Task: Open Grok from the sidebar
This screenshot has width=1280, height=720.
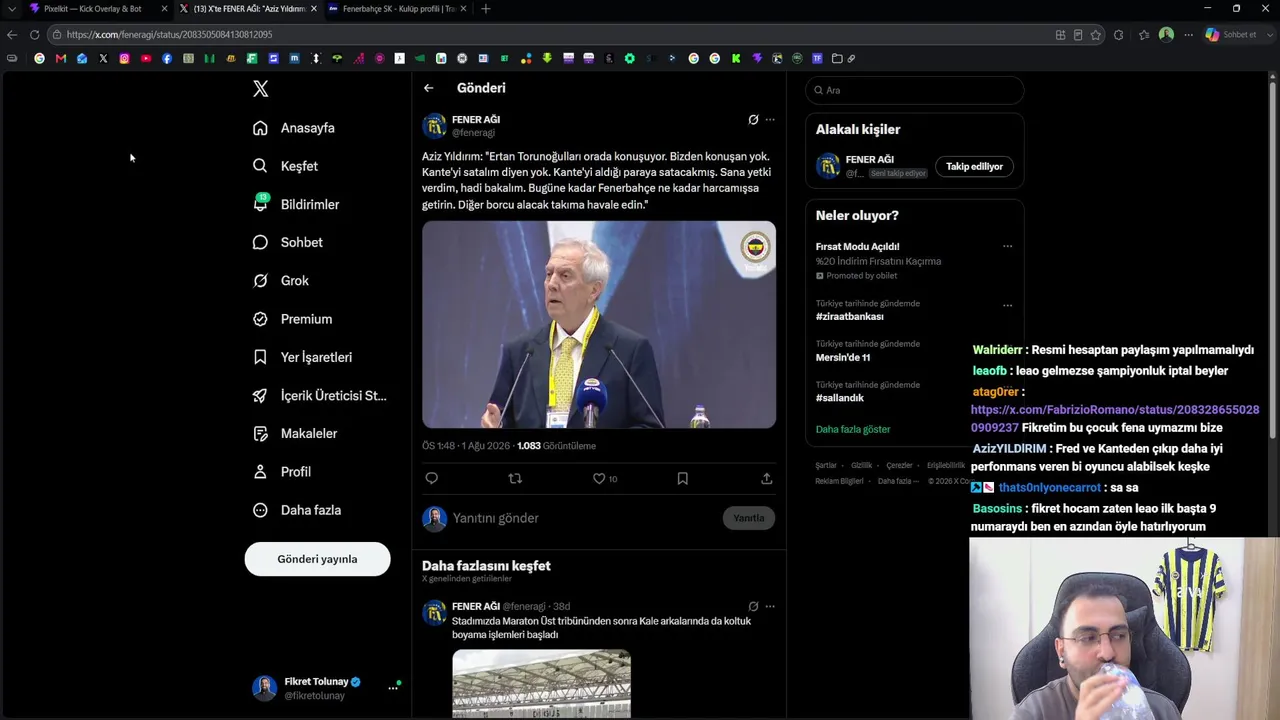Action: pos(281,281)
